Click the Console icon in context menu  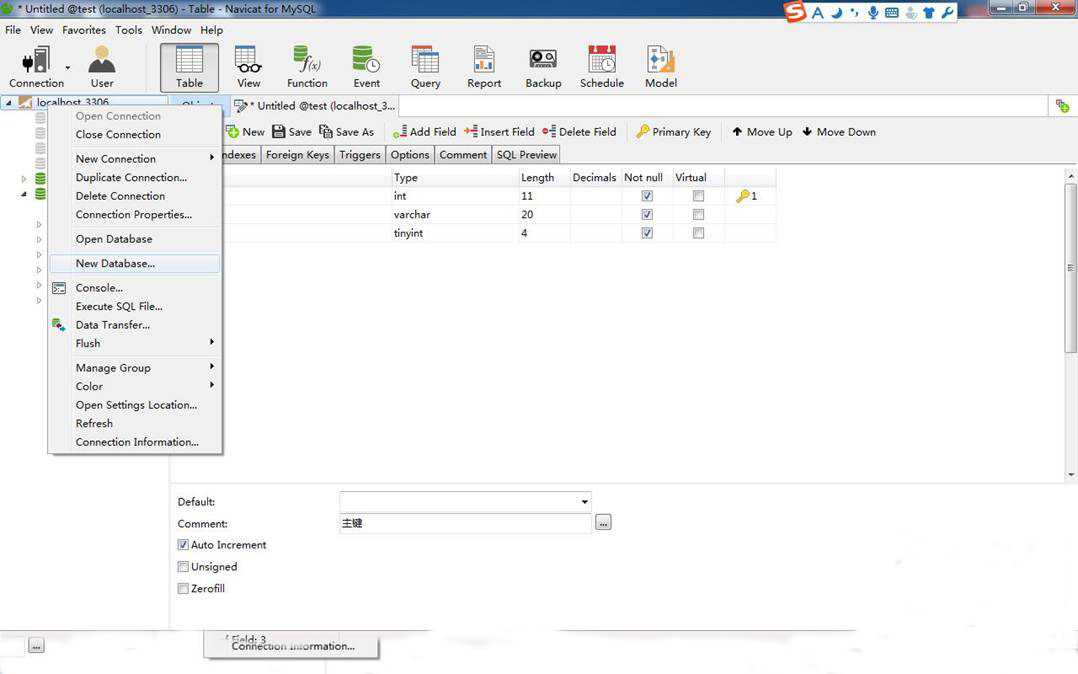coord(59,288)
